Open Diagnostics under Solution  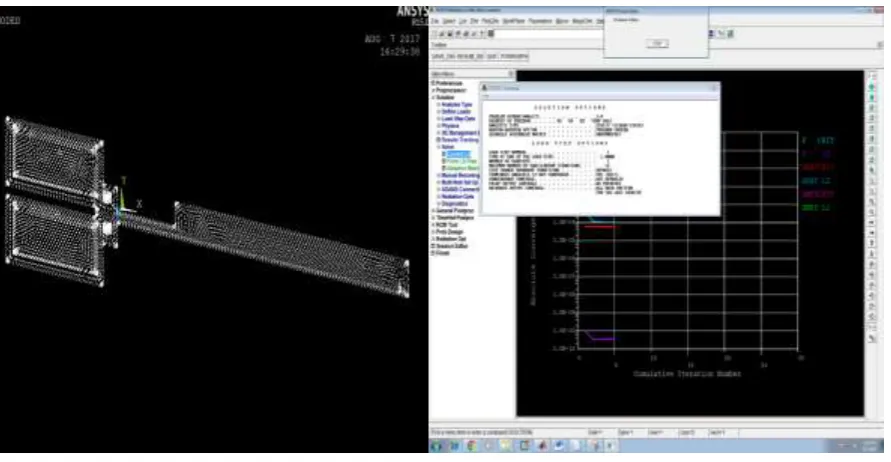pos(454,203)
